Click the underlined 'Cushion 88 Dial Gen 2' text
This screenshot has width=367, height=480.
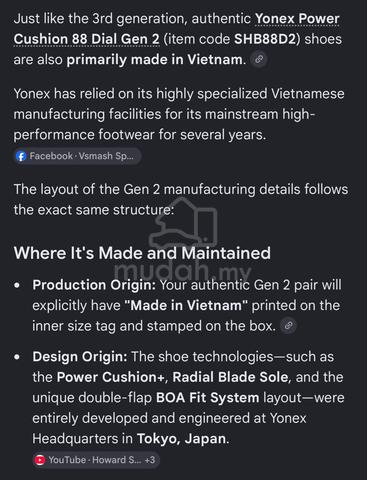pos(87,39)
